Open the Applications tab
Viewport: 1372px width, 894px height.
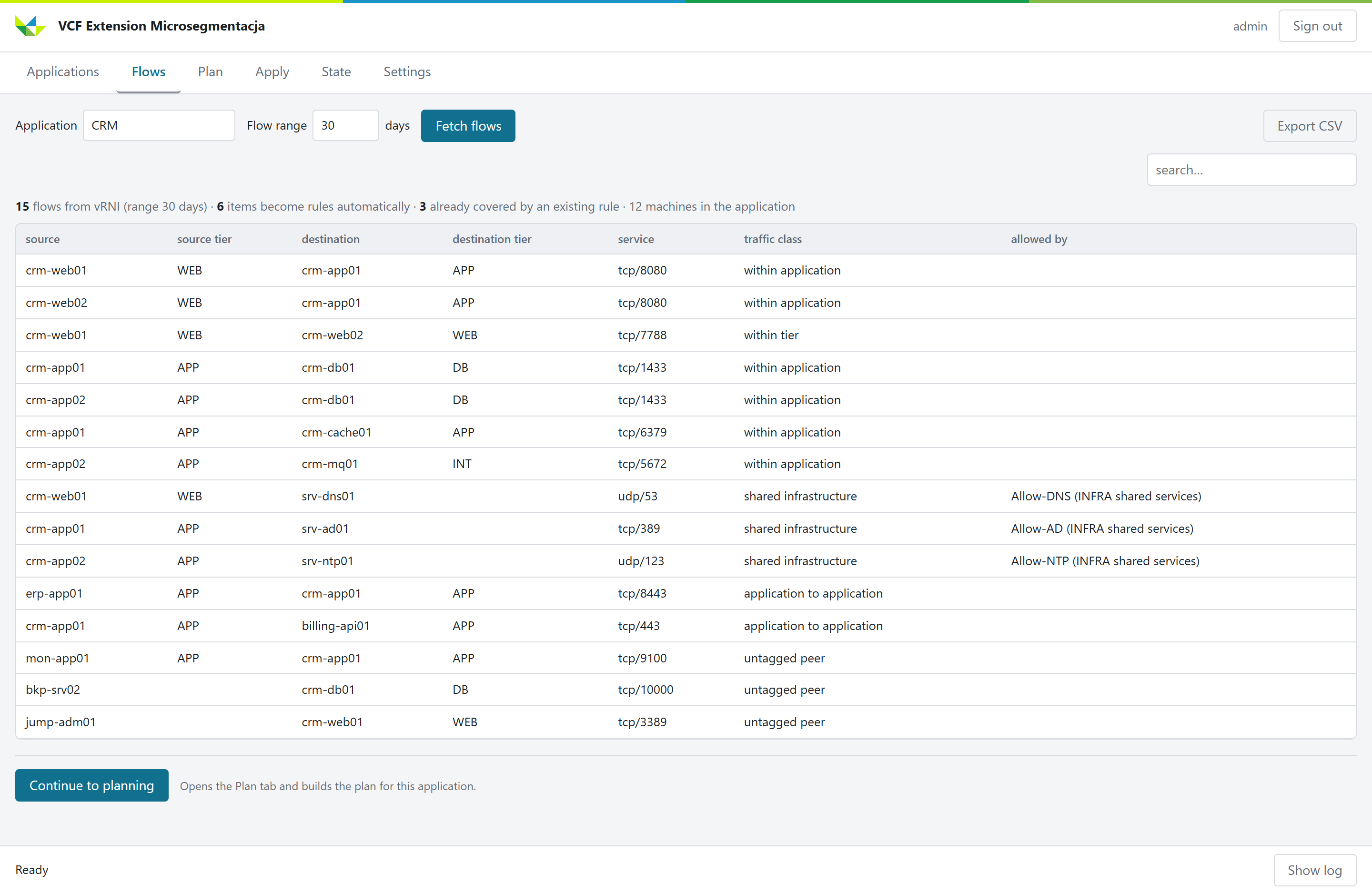click(x=63, y=71)
